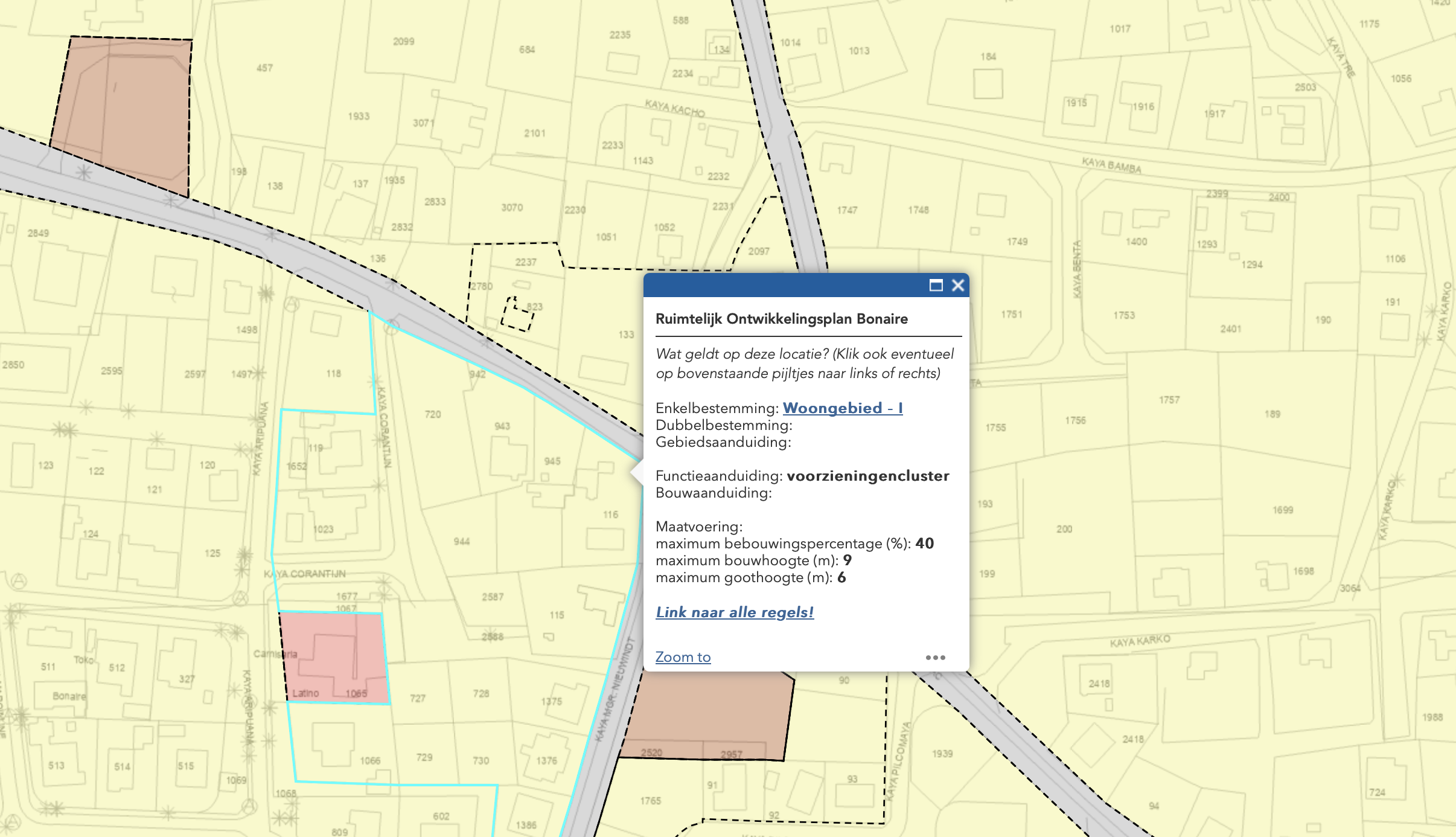Pick parcel 944 on the map
The width and height of the screenshot is (1456, 837).
click(462, 542)
